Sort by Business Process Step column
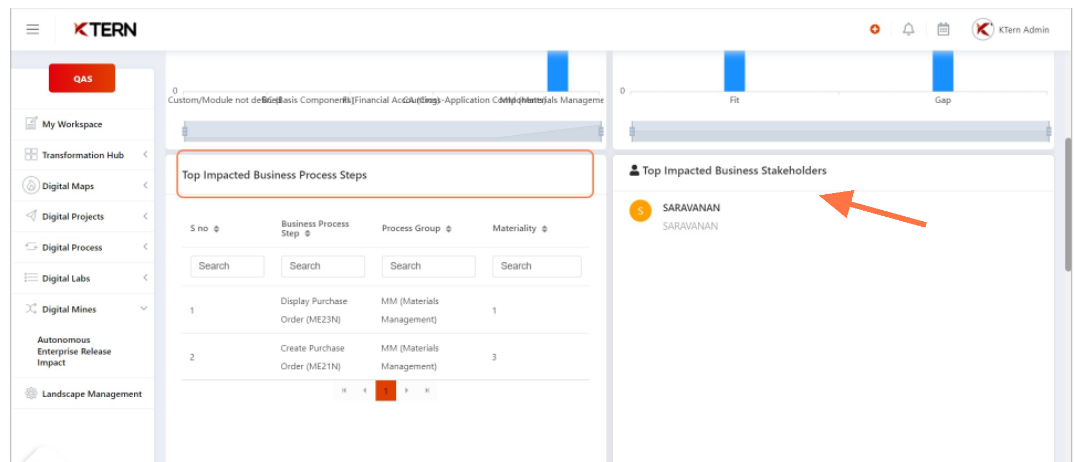Viewport: 1075px width, 462px height. pyautogui.click(x=307, y=234)
